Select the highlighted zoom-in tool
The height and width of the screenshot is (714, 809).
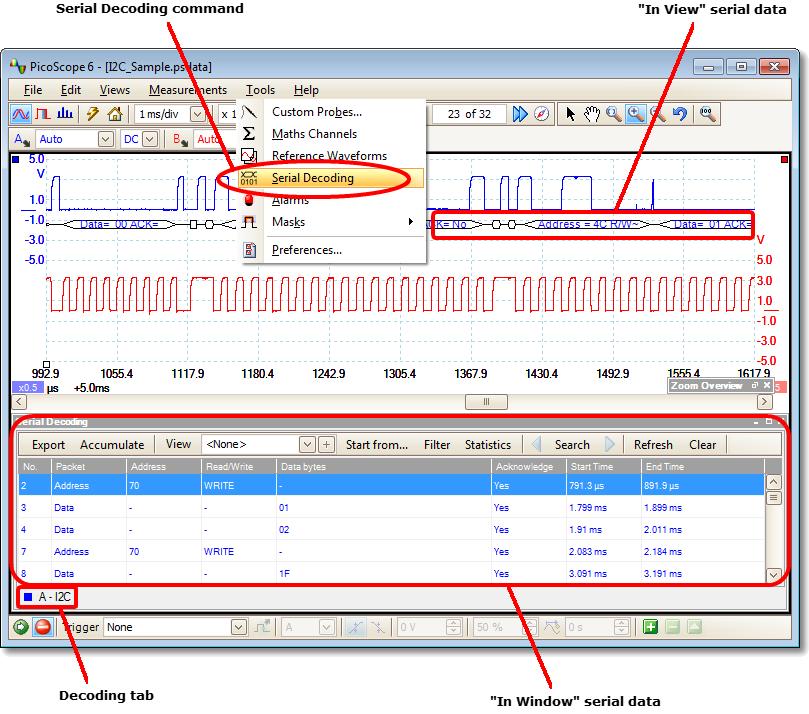coord(636,113)
